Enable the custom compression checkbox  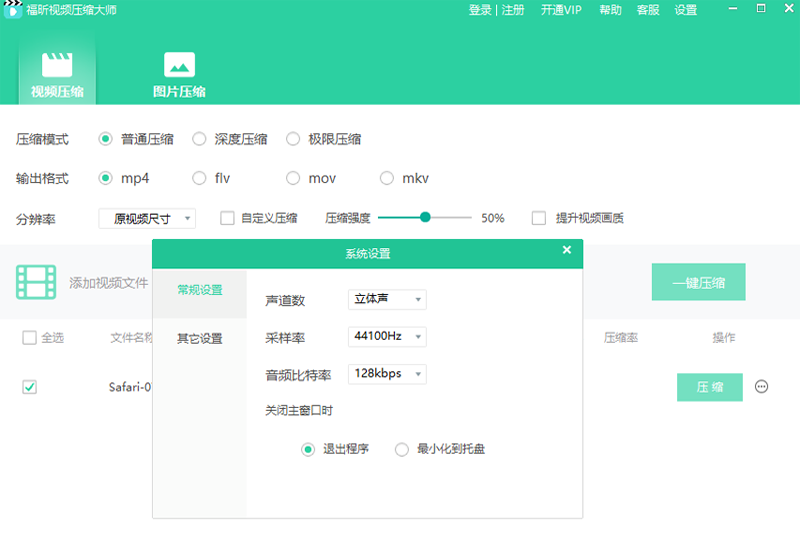227,218
